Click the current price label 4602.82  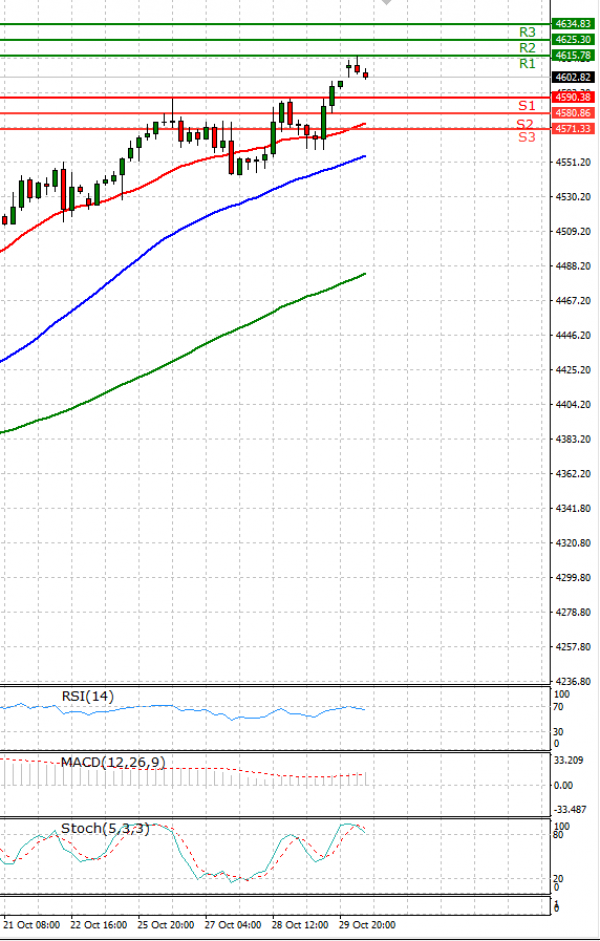pos(572,77)
